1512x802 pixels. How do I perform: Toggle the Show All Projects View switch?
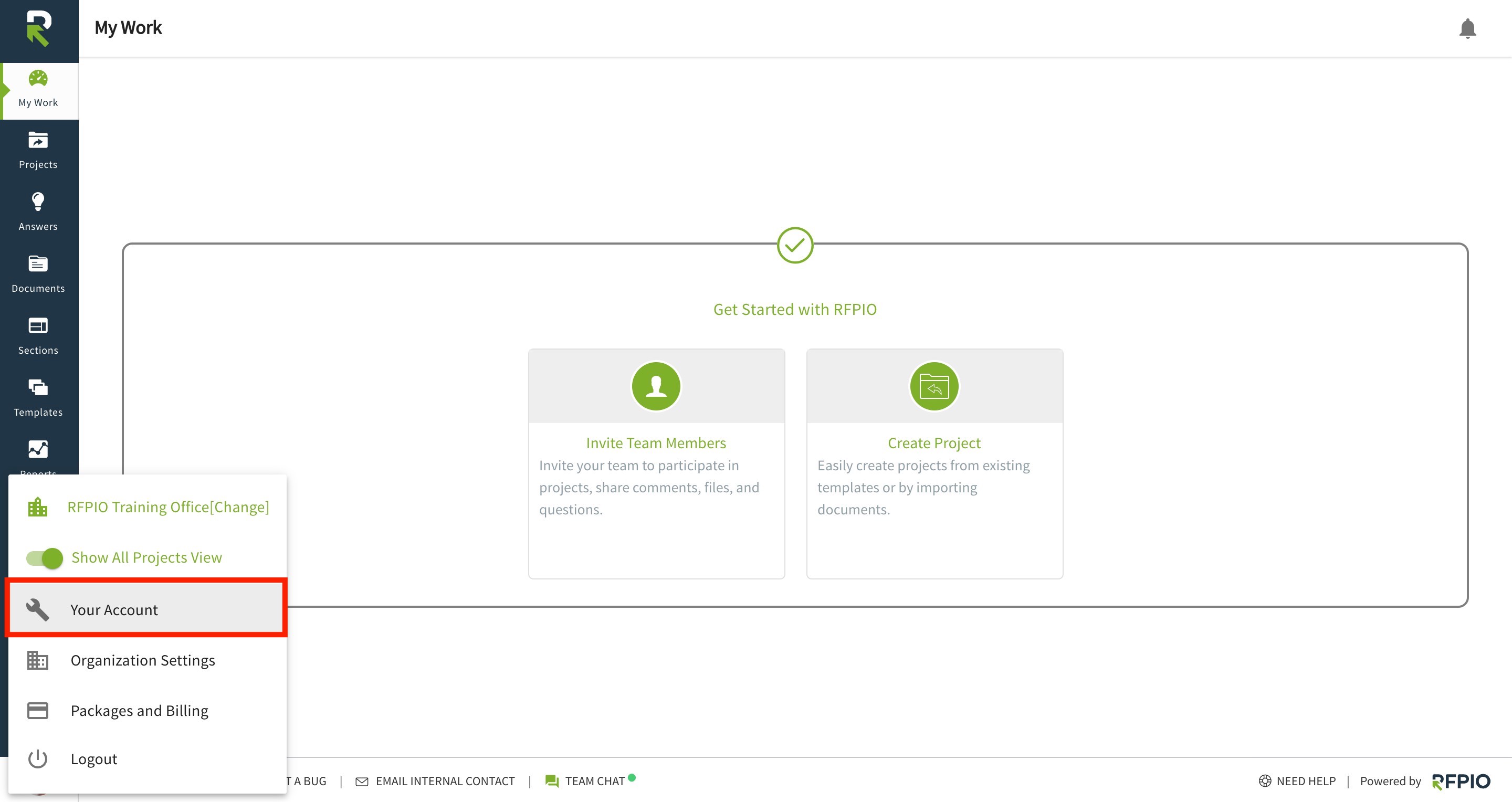point(45,558)
